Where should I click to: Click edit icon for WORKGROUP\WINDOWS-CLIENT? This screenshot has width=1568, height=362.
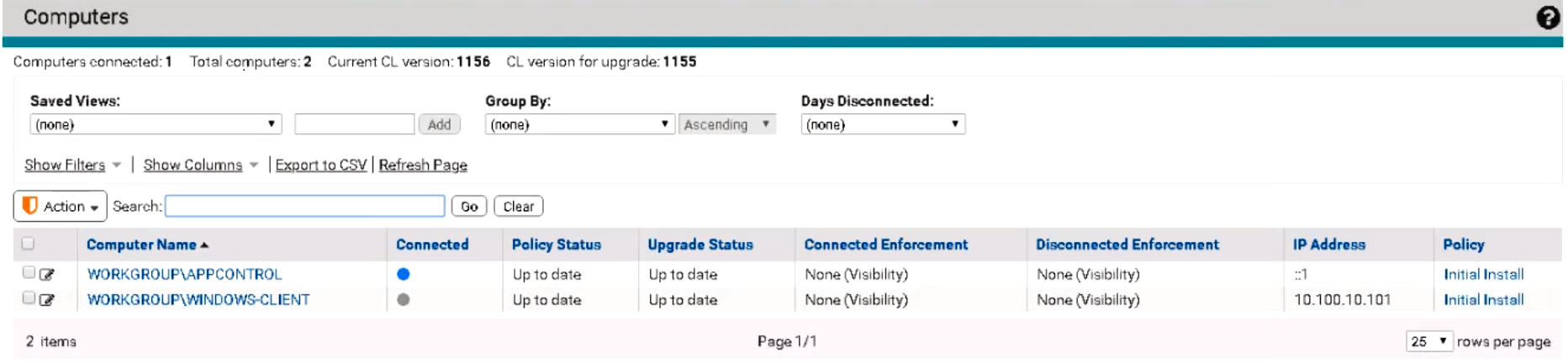tap(47, 300)
